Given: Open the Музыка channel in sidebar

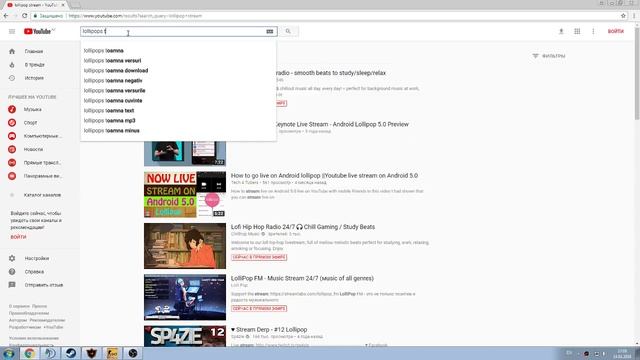Looking at the screenshot, I should click(x=40, y=109).
